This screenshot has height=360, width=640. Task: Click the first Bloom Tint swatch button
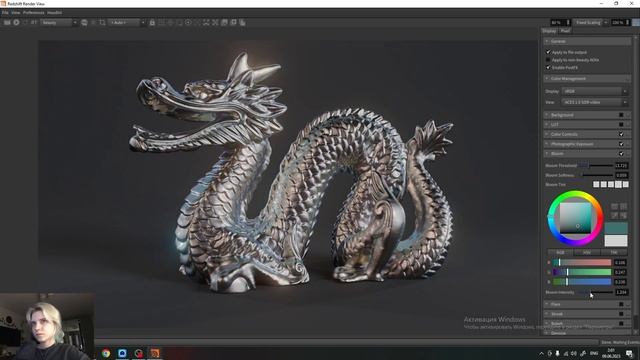[x=596, y=185]
